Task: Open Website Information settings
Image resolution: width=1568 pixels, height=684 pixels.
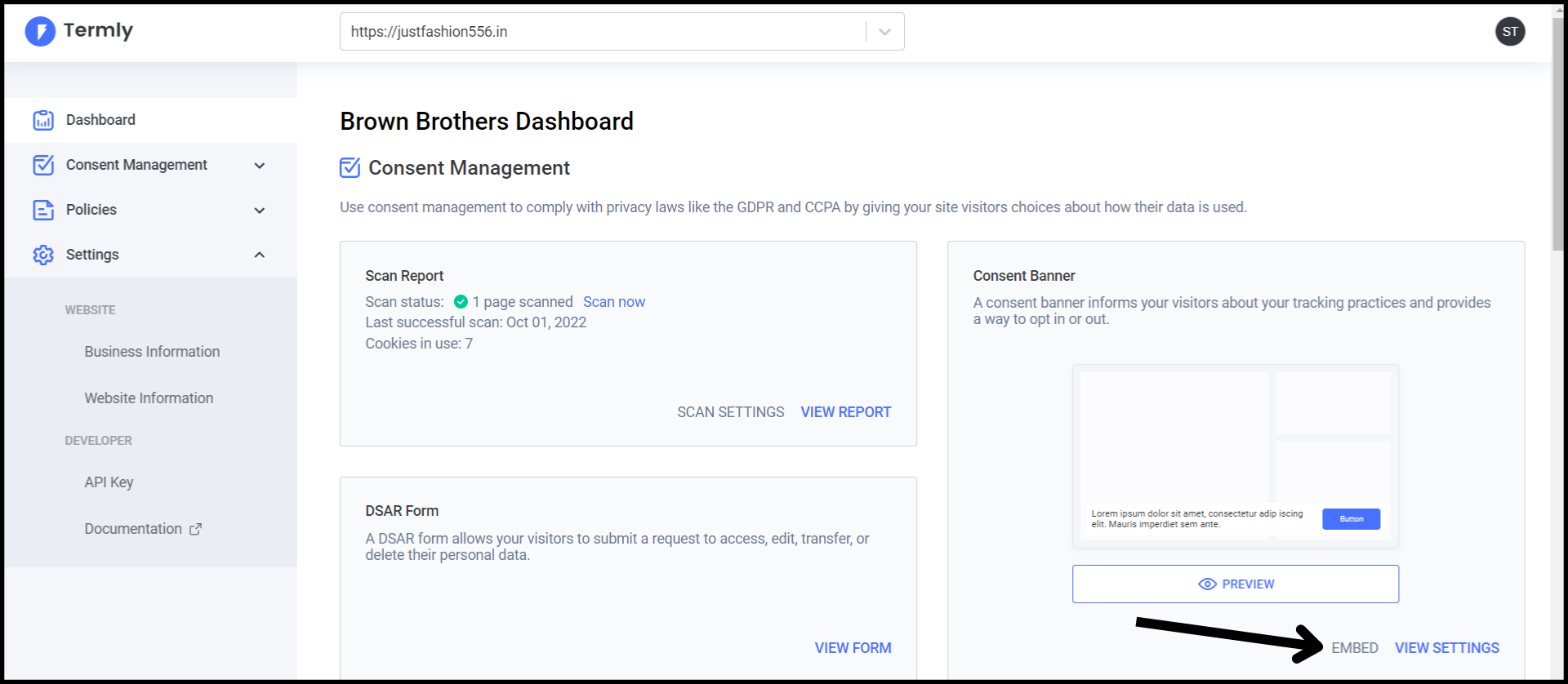Action: (x=149, y=398)
